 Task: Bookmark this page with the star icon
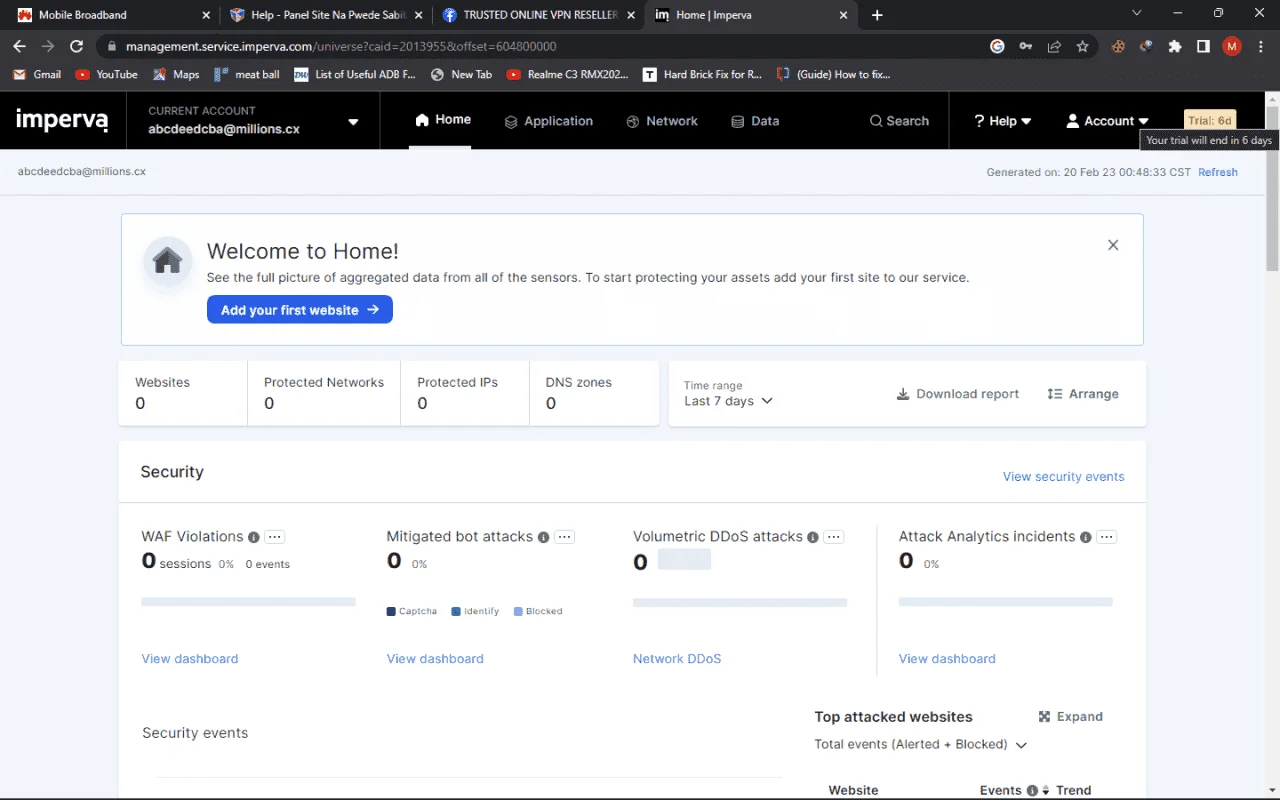pos(1082,46)
